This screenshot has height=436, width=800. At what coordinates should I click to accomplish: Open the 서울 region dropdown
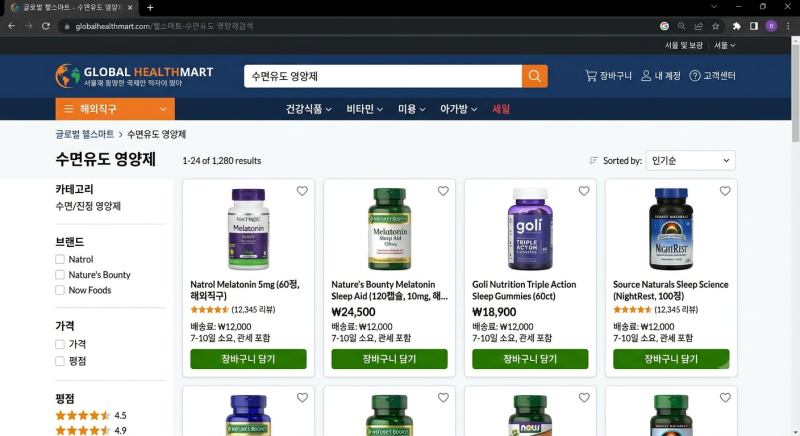click(x=724, y=45)
